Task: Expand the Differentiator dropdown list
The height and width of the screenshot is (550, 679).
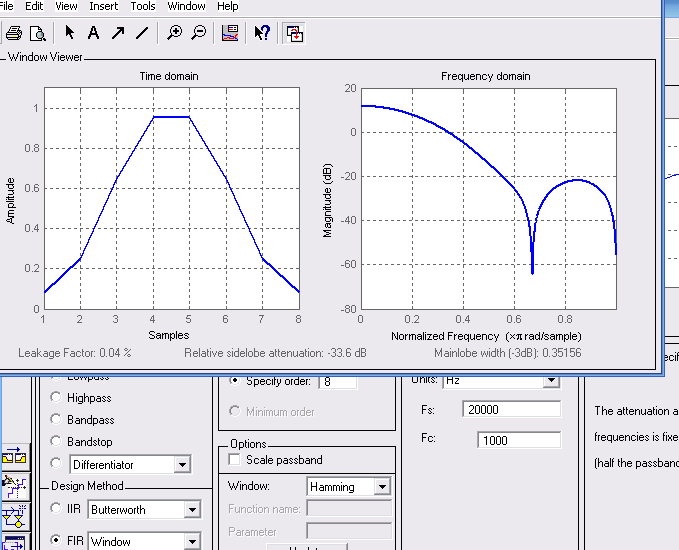Action: point(181,465)
